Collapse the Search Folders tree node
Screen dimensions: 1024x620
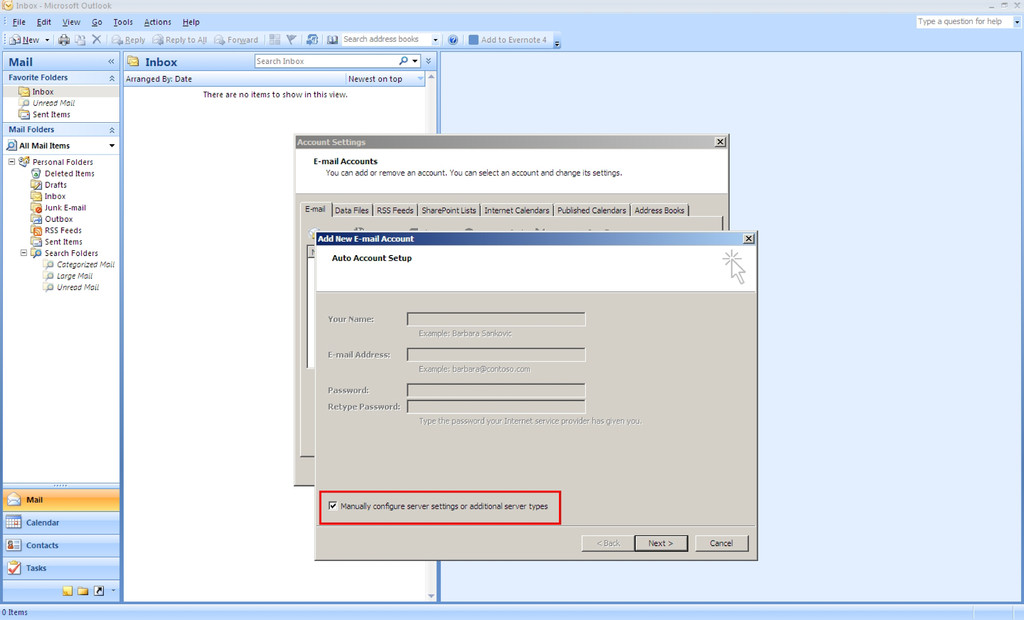[x=24, y=253]
